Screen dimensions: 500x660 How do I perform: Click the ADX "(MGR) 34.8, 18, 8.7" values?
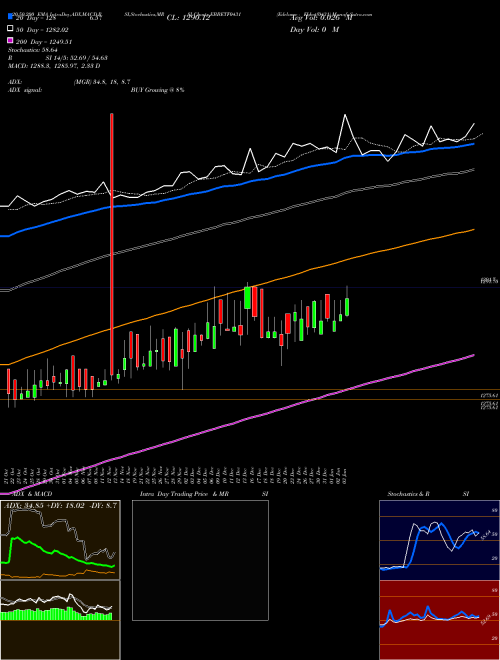click(x=101, y=82)
